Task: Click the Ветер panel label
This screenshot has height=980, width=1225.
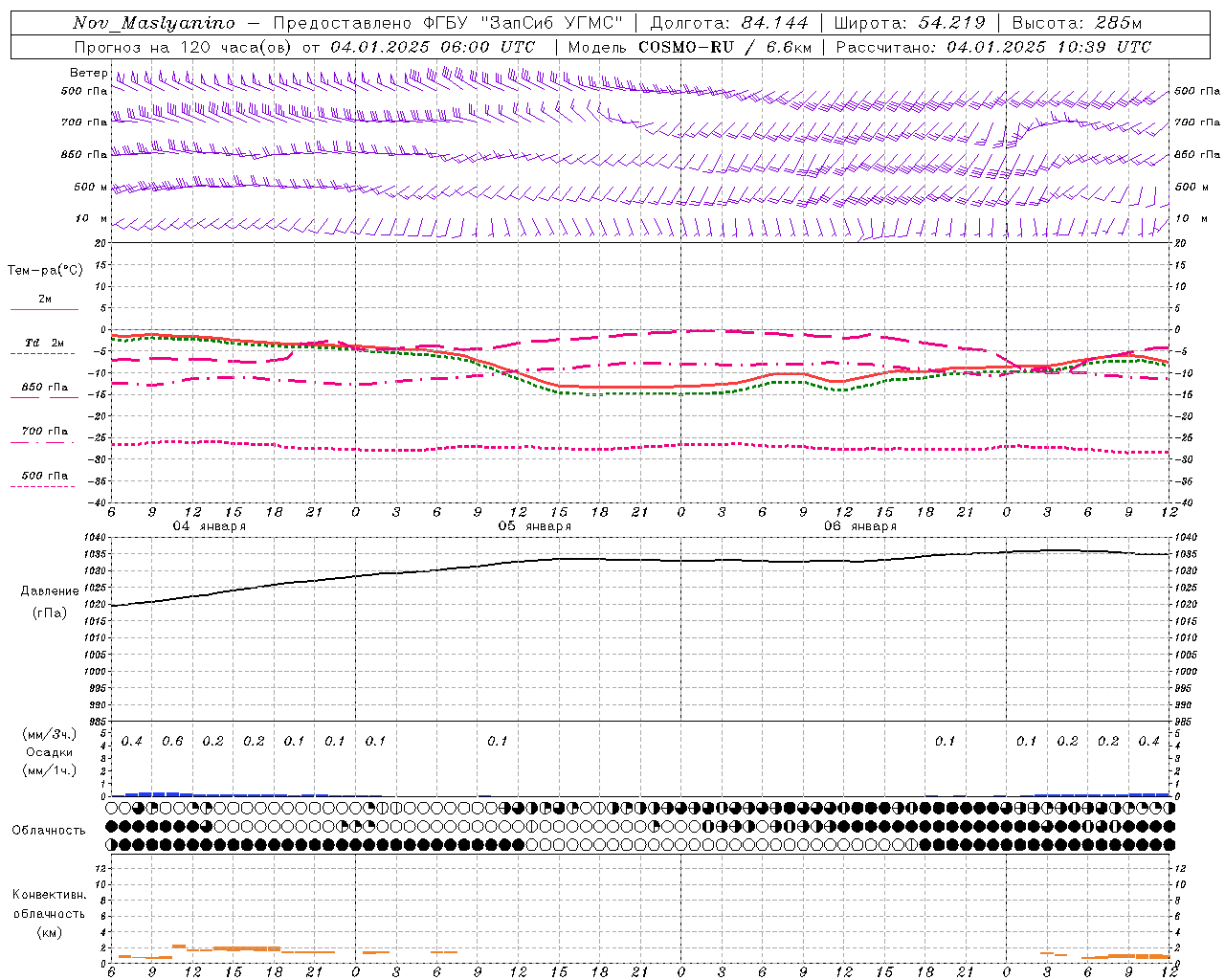Action: [x=88, y=73]
